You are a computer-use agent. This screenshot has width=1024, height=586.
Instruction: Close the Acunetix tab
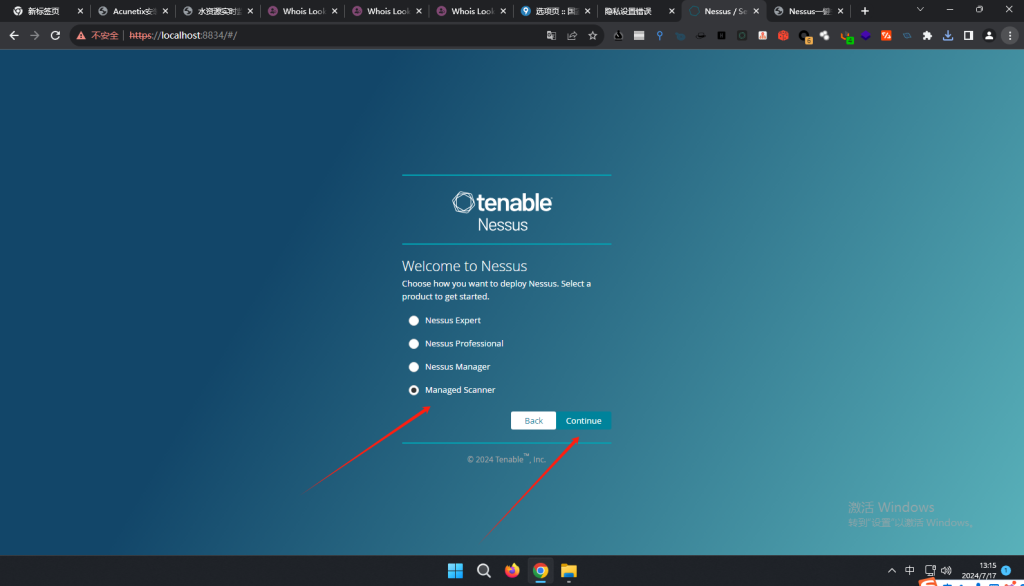pyautogui.click(x=165, y=11)
